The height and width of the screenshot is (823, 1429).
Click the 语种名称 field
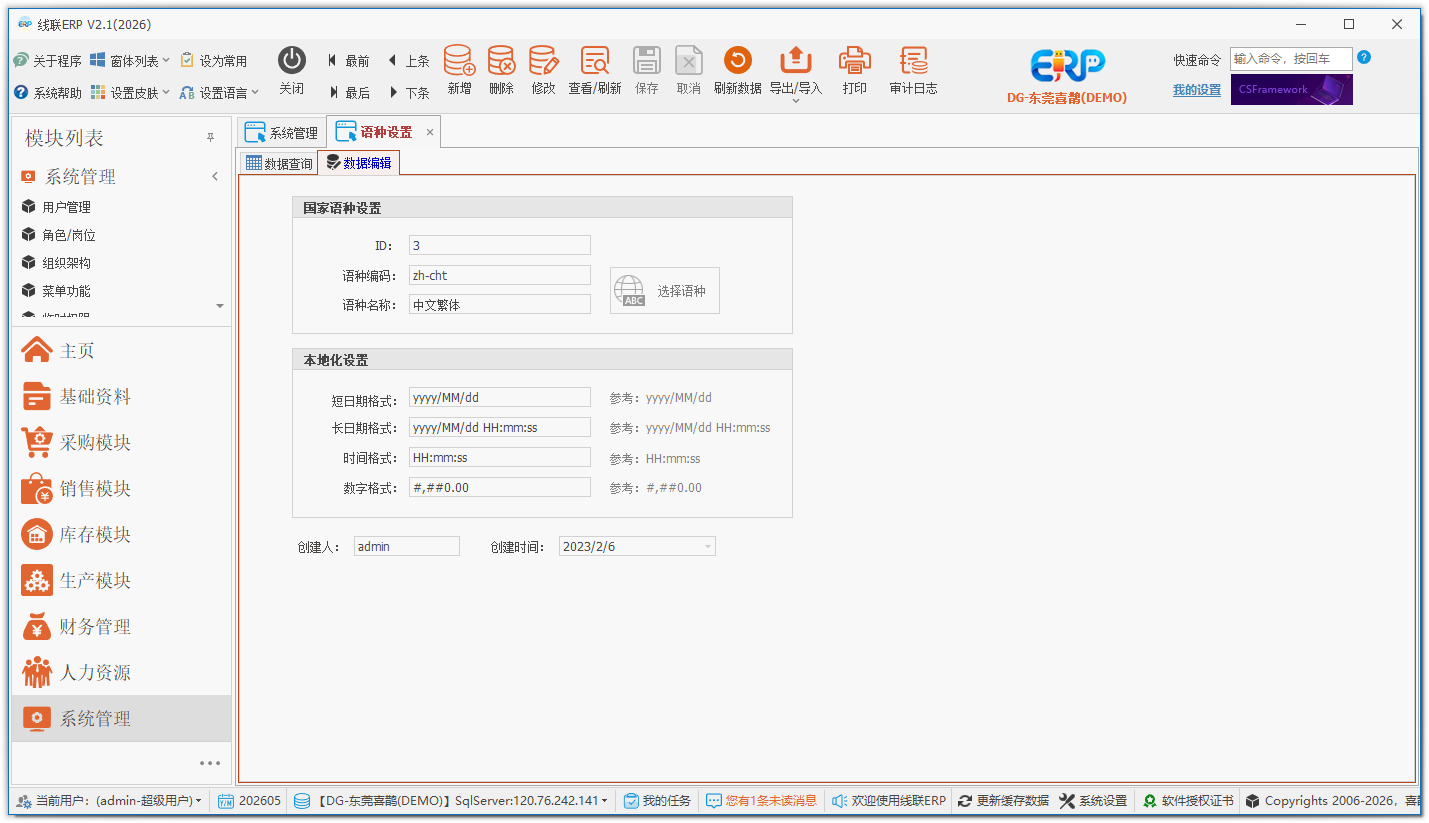[500, 305]
